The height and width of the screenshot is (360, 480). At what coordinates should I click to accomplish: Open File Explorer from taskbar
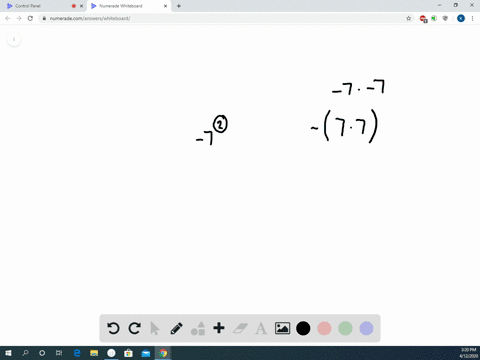94,353
